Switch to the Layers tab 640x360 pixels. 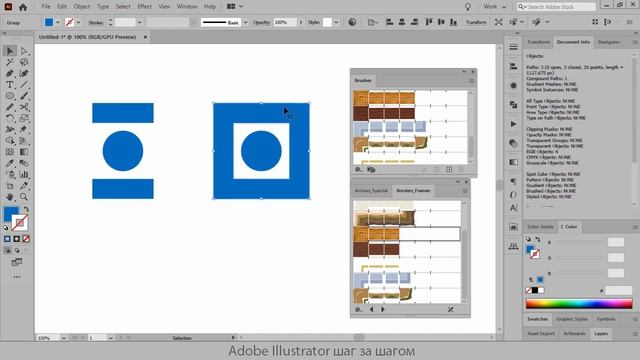coord(601,334)
